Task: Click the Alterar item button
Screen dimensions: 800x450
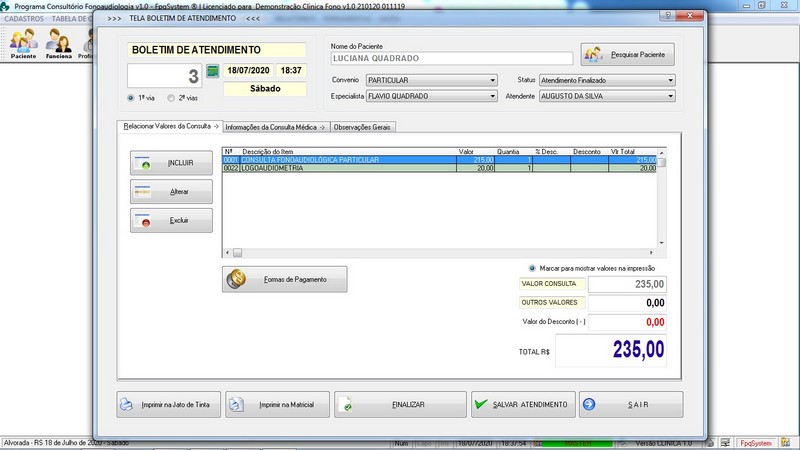Action: tap(171, 191)
